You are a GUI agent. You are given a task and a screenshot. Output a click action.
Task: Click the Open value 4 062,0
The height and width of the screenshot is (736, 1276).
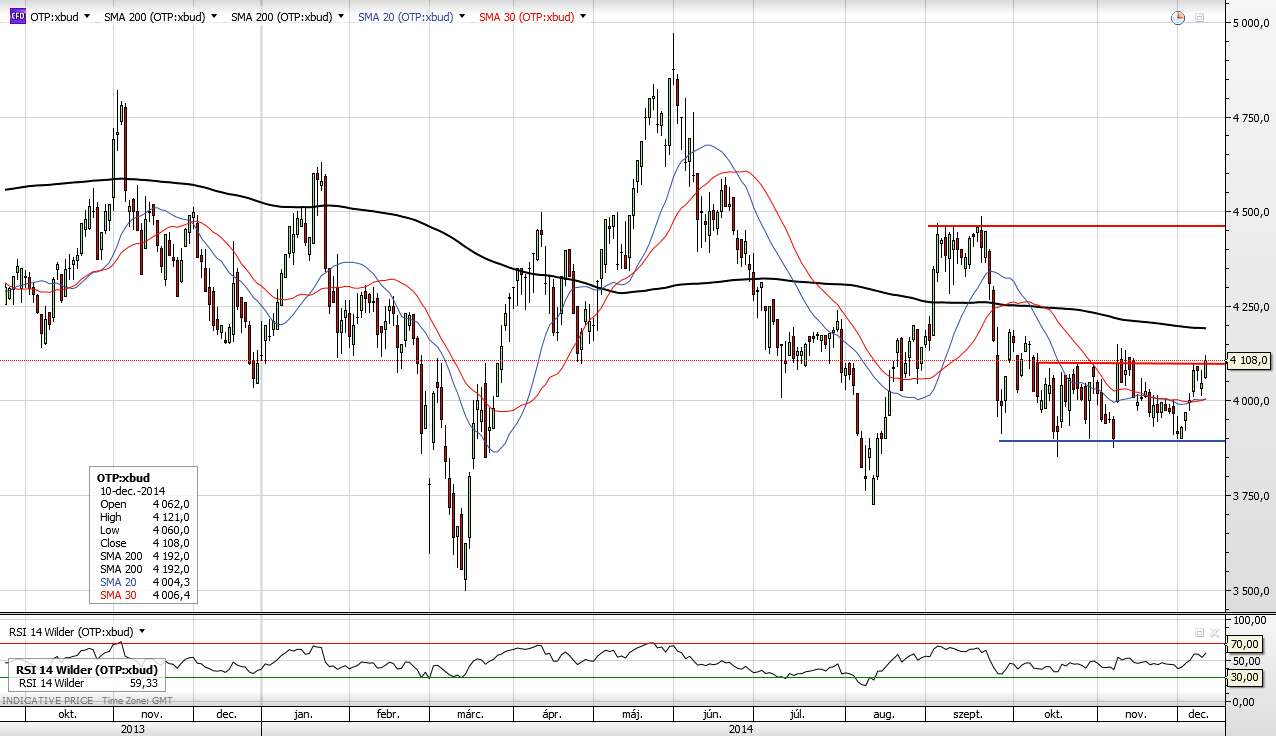click(171, 504)
